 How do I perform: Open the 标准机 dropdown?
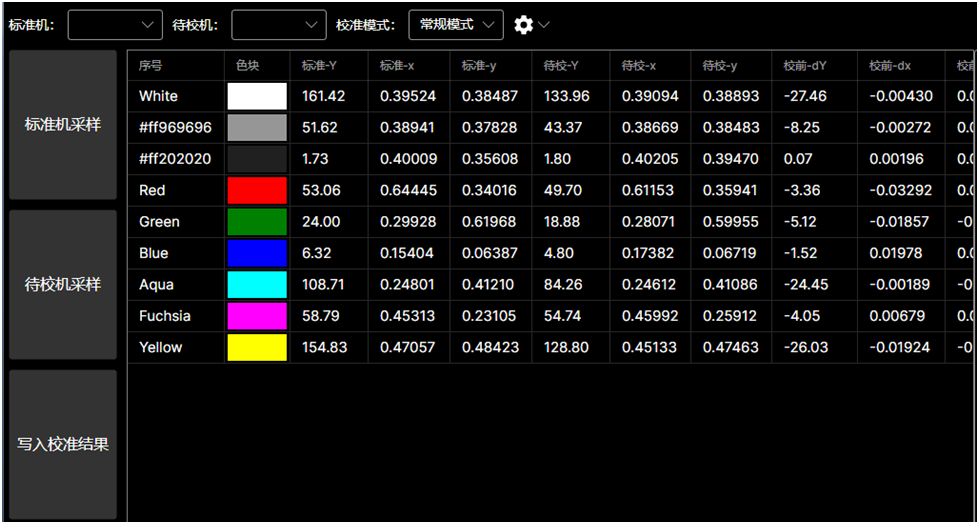[115, 25]
